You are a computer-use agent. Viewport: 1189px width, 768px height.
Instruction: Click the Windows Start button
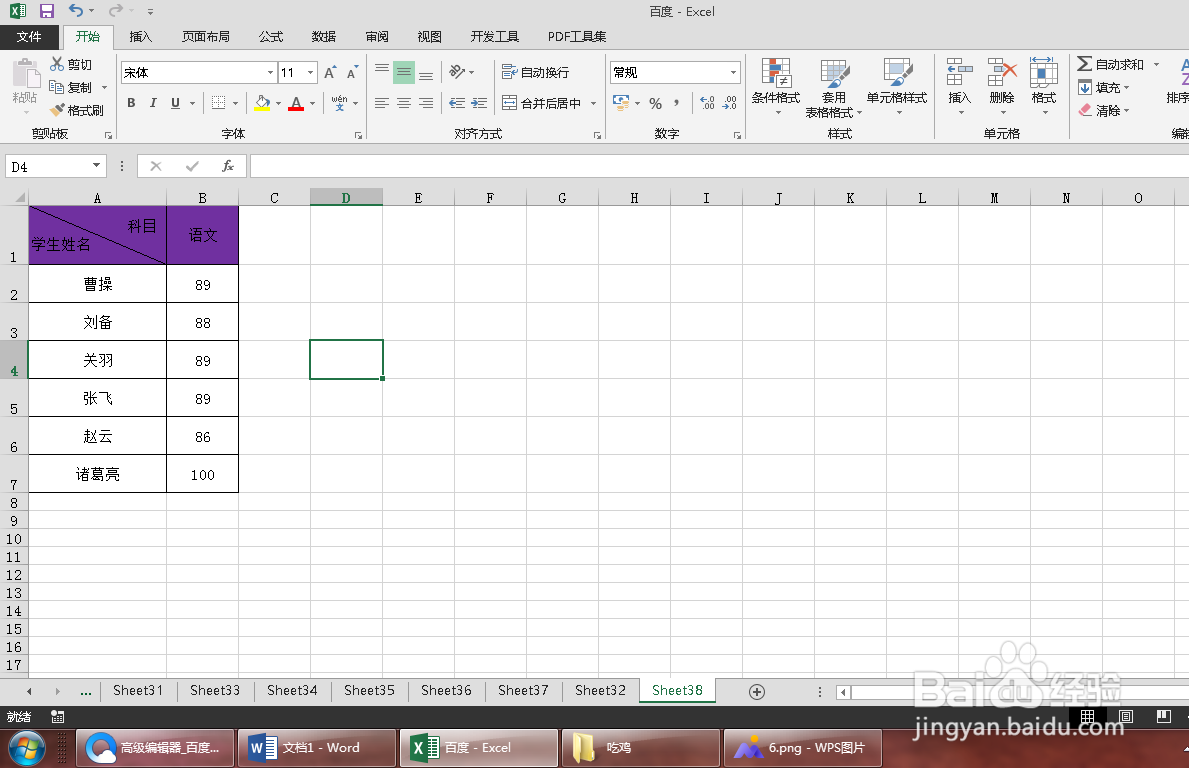26,748
